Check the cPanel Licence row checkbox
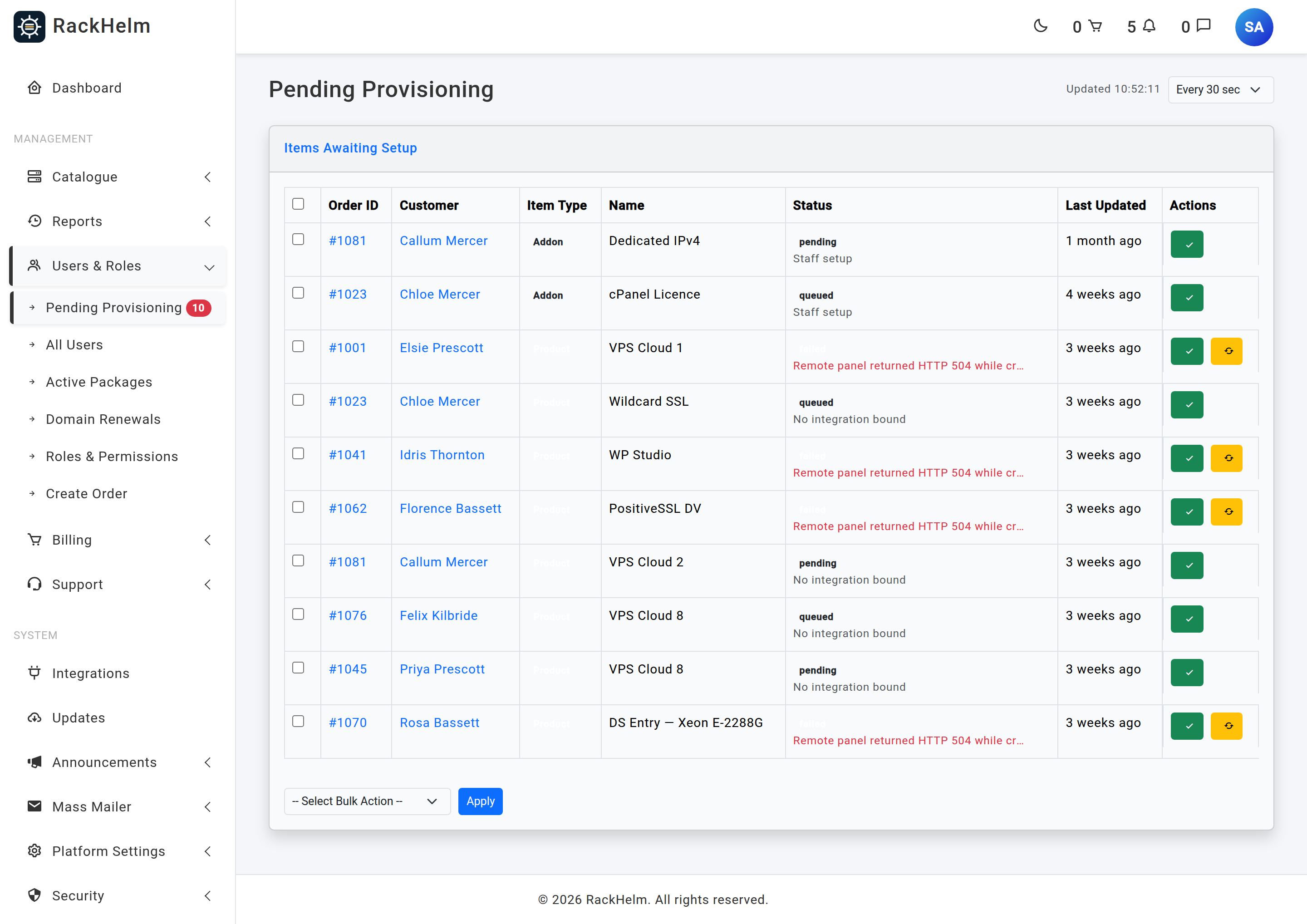Screen dimensions: 1307x924 pyautogui.click(x=298, y=293)
